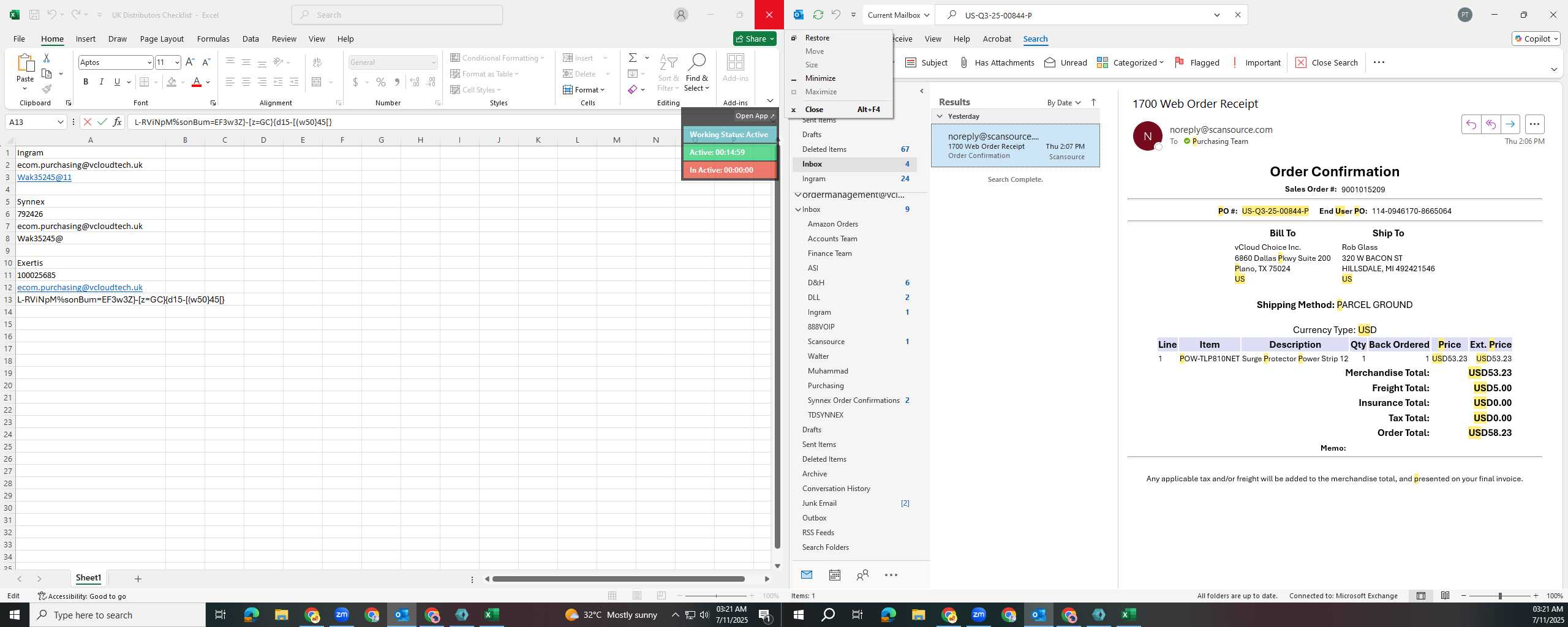
Task: Open Conditional Formatting dropdown
Action: (497, 58)
